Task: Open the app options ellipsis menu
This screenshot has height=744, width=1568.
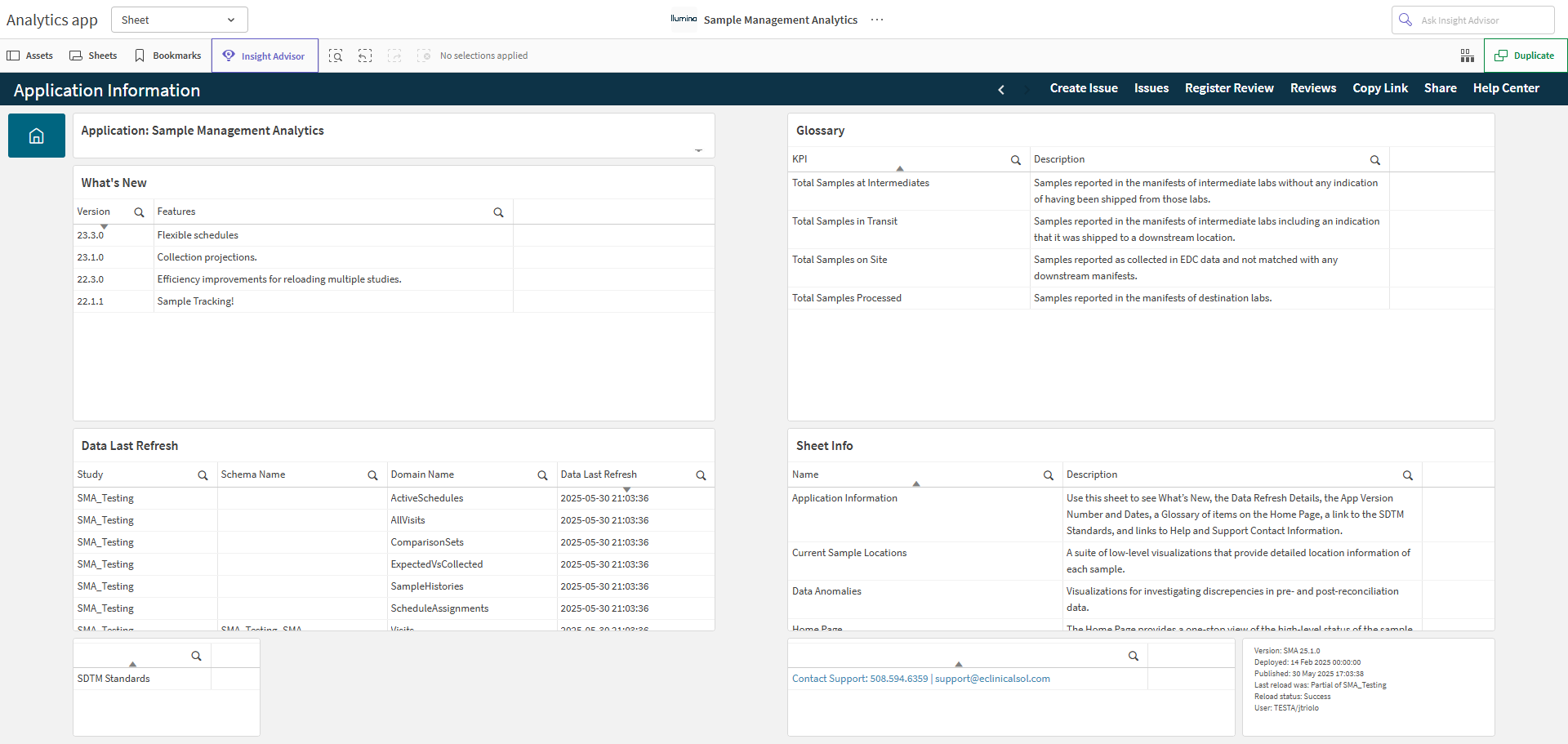Action: (877, 20)
